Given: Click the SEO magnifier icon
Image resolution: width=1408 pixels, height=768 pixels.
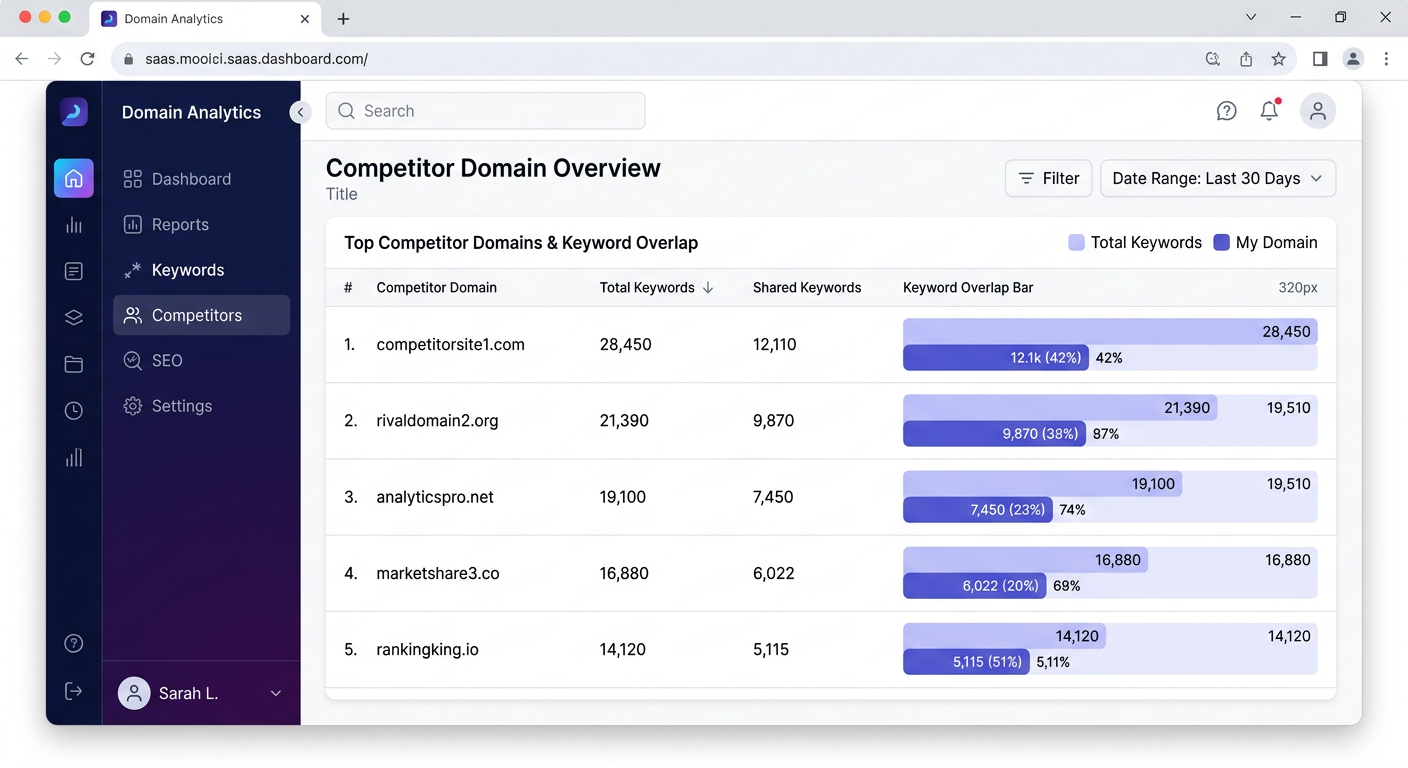Looking at the screenshot, I should point(132,360).
